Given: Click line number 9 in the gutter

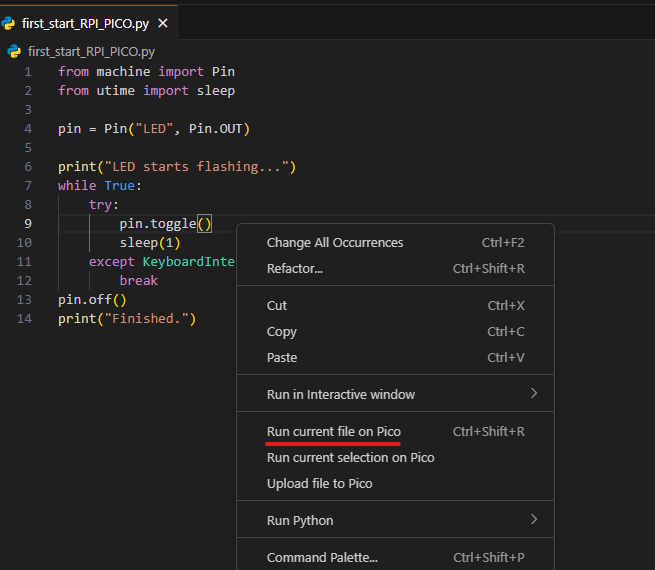Looking at the screenshot, I should click(28, 224).
